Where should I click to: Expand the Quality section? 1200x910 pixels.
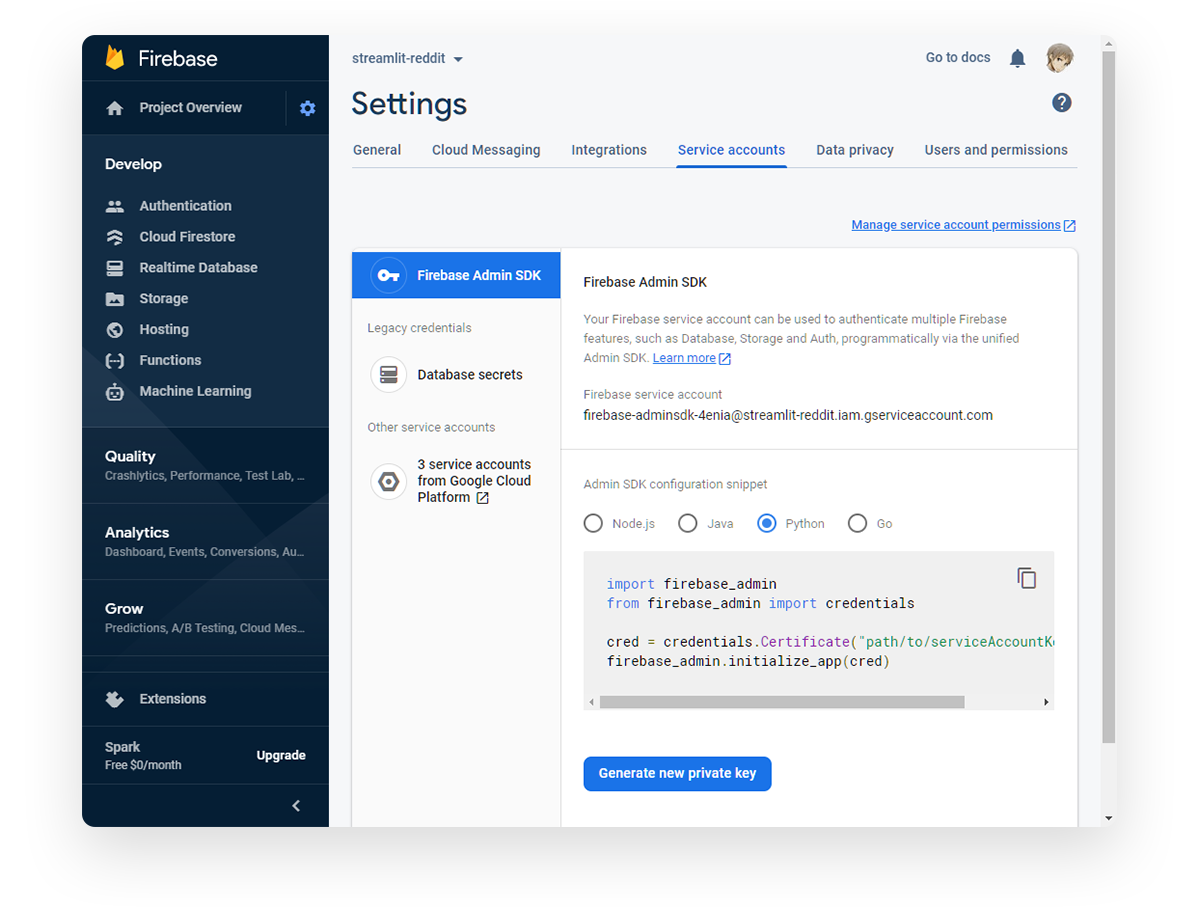205,465
